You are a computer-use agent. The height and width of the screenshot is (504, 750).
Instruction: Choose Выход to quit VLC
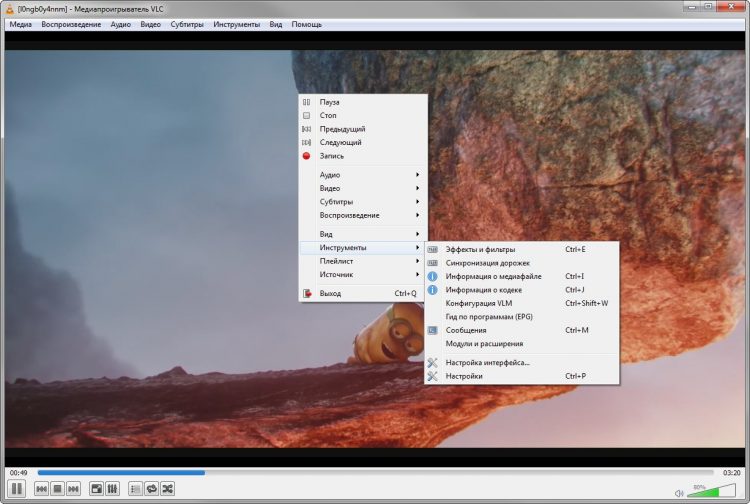click(330, 293)
